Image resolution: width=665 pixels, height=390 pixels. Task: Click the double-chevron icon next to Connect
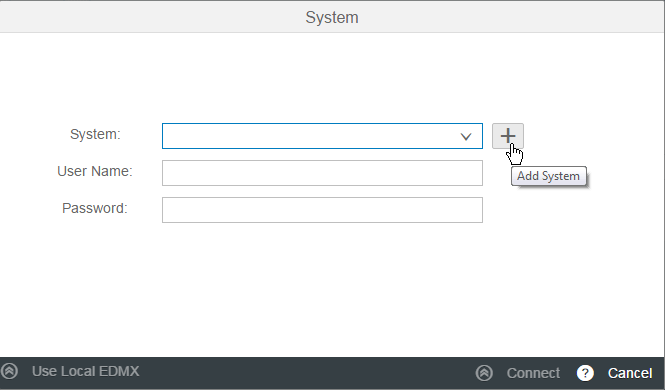pyautogui.click(x=484, y=373)
